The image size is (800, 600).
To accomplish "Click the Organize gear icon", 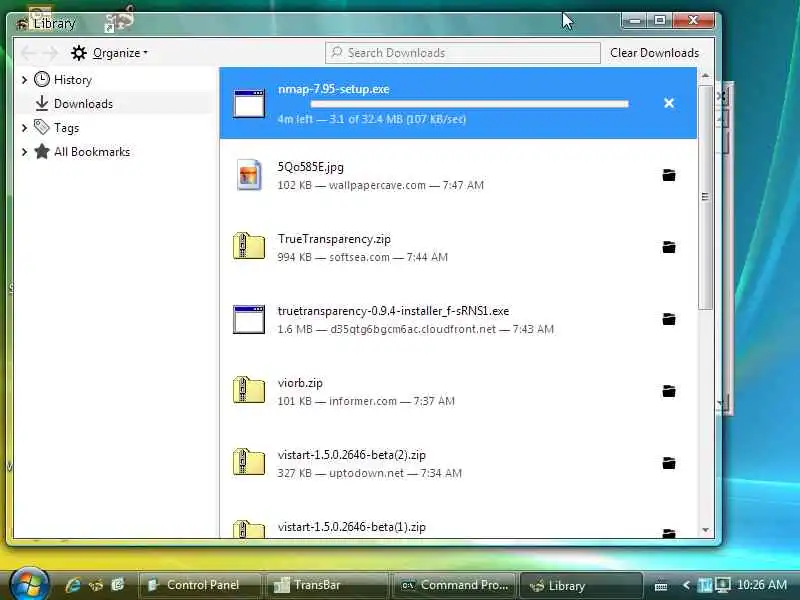I will tap(79, 53).
